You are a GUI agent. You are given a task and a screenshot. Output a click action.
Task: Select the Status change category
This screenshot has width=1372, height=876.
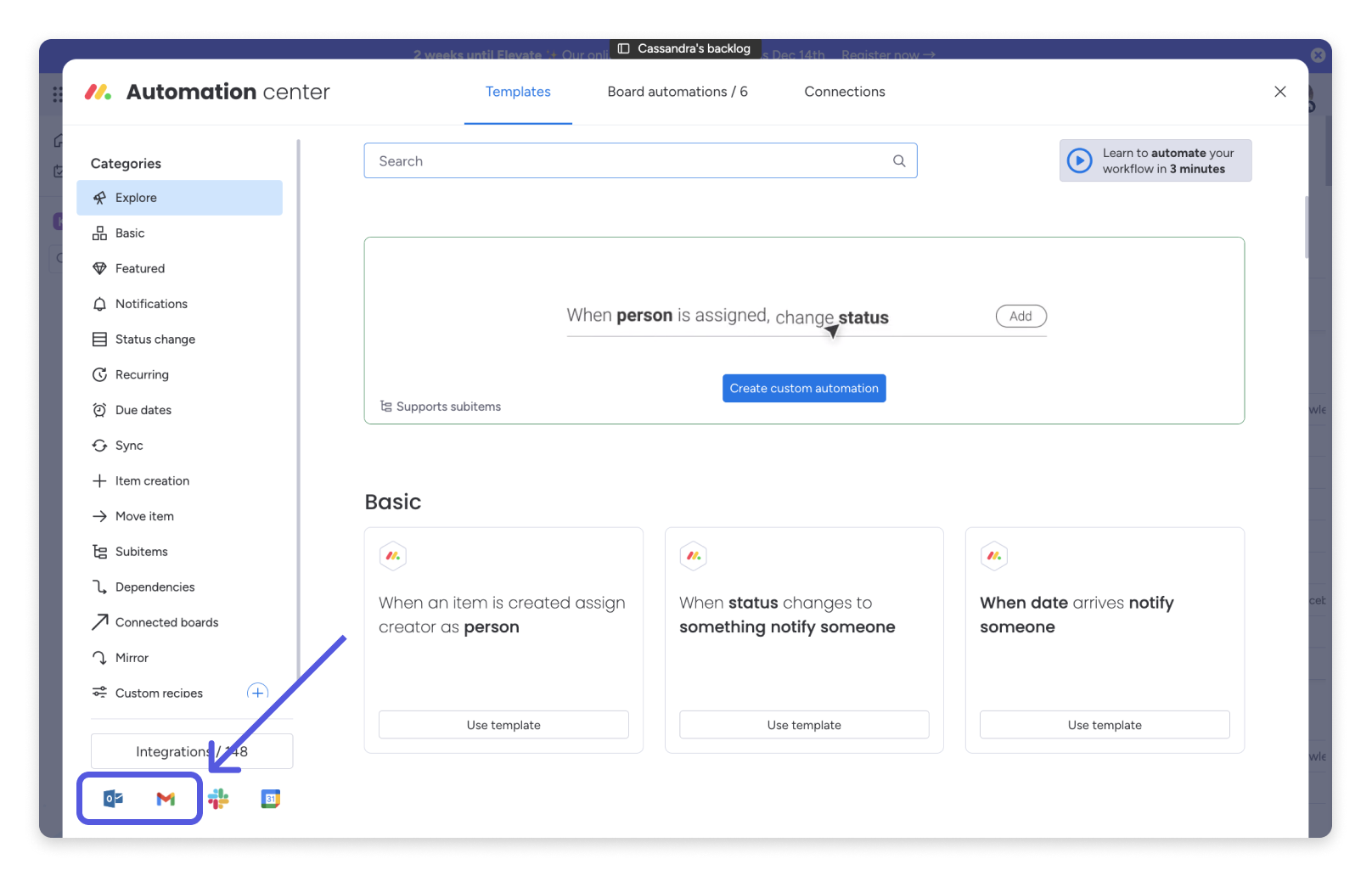155,339
